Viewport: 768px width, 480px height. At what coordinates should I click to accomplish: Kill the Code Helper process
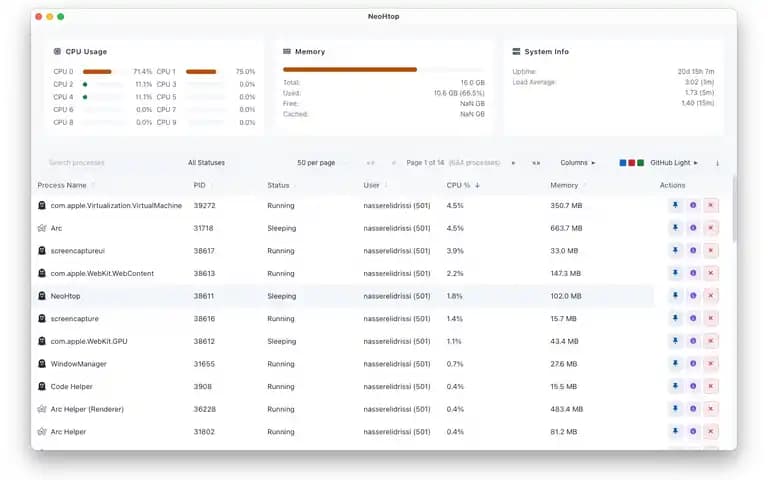pos(710,386)
